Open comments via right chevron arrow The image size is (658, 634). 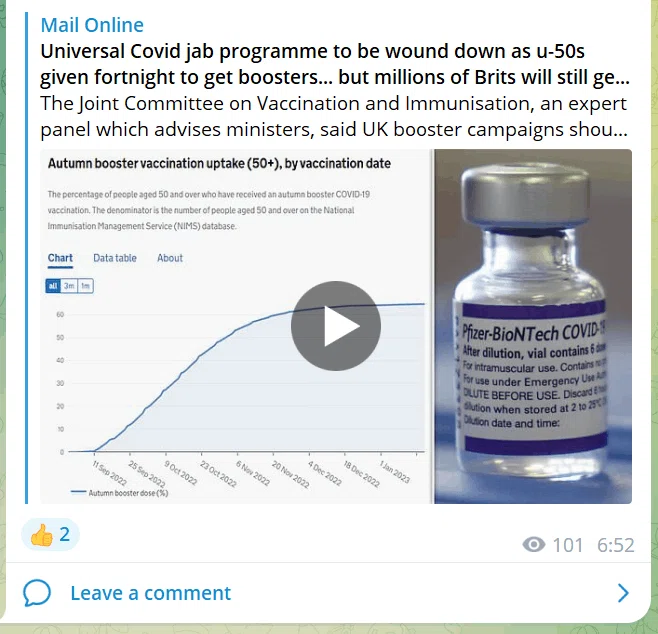624,593
